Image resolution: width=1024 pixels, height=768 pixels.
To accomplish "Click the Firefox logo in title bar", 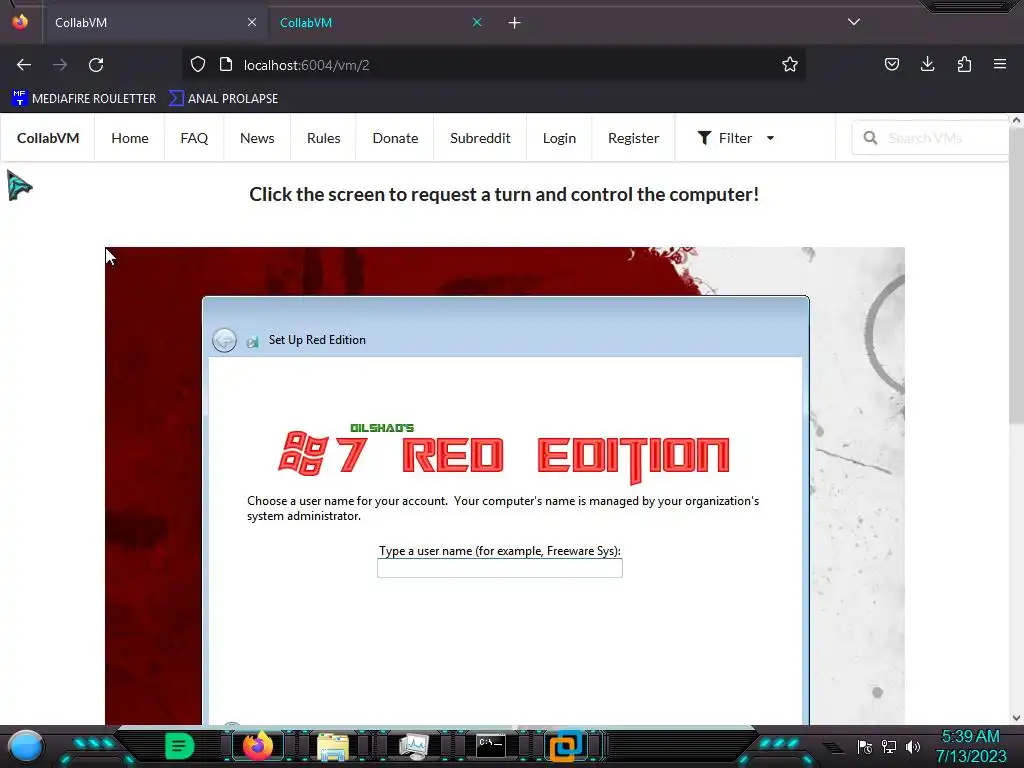I will [x=20, y=22].
